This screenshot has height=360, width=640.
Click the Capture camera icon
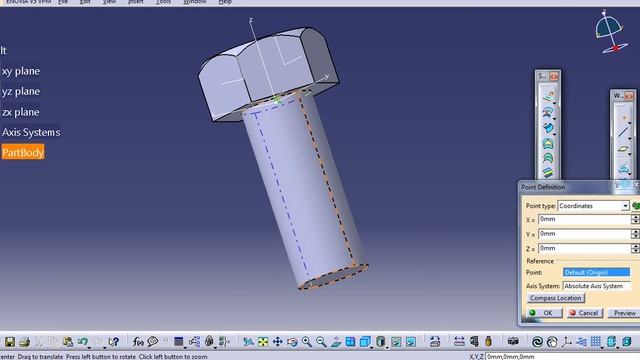(513, 341)
